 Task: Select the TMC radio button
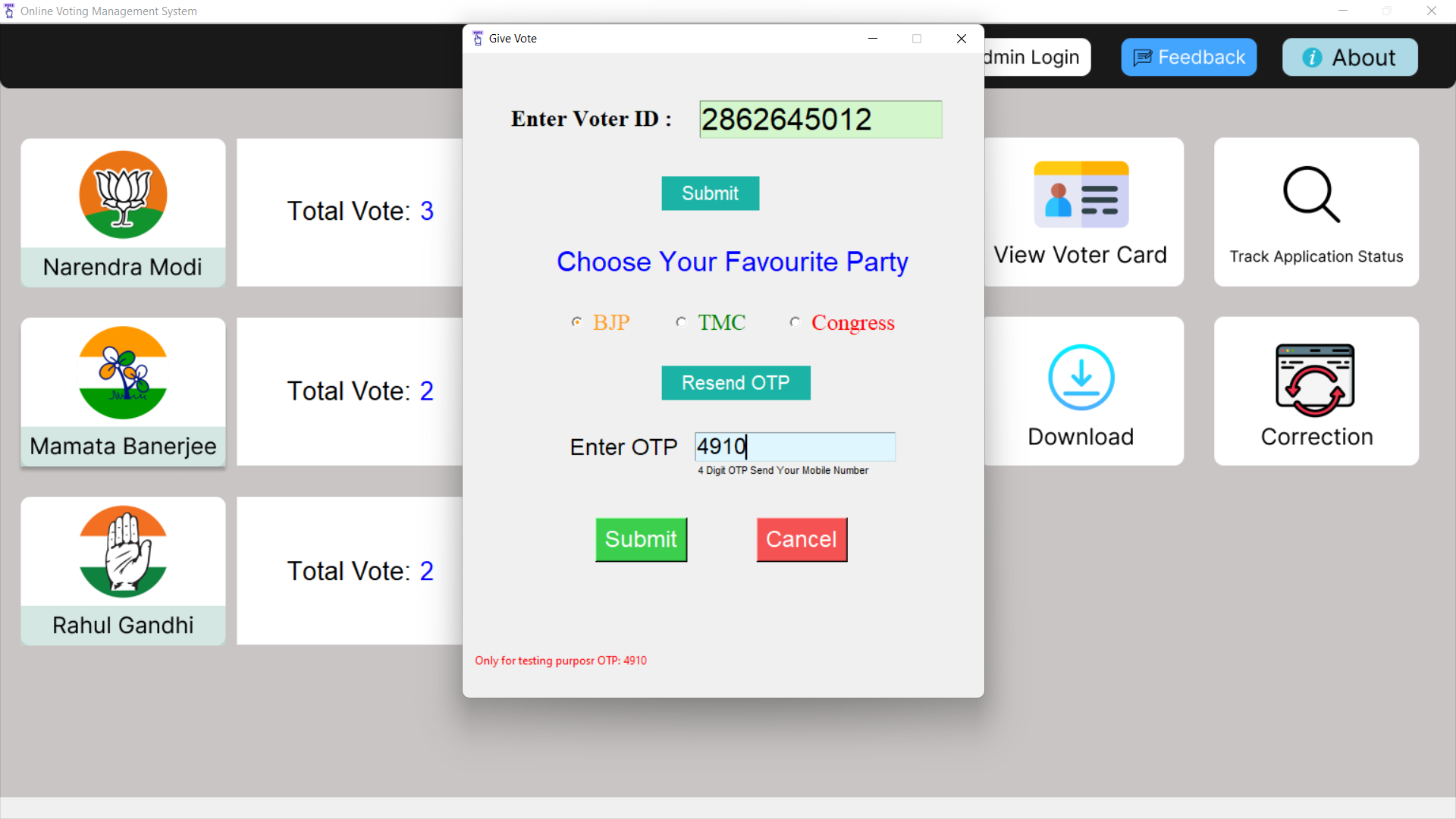681,322
